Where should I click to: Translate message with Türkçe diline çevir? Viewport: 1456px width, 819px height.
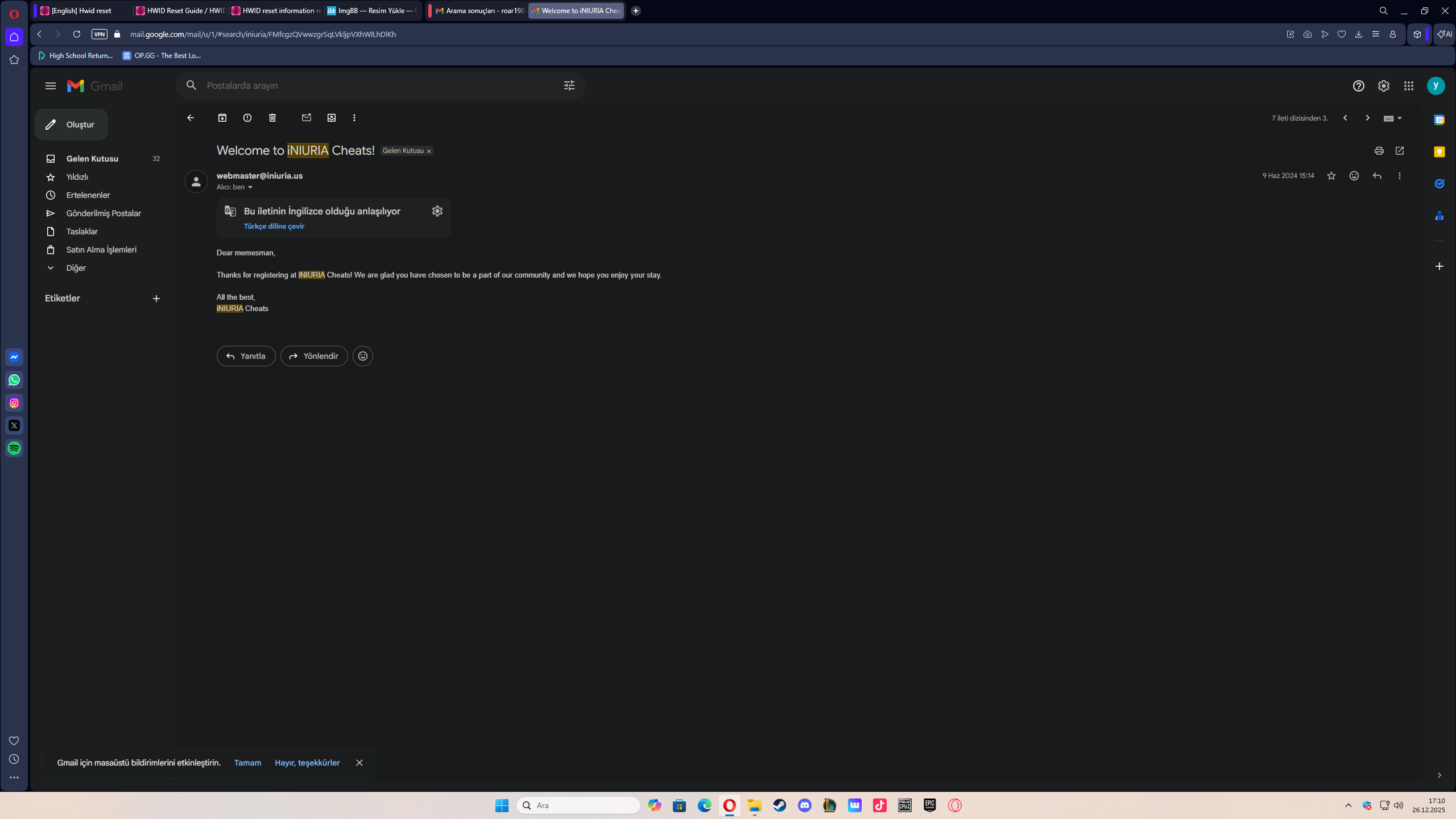coord(274,226)
